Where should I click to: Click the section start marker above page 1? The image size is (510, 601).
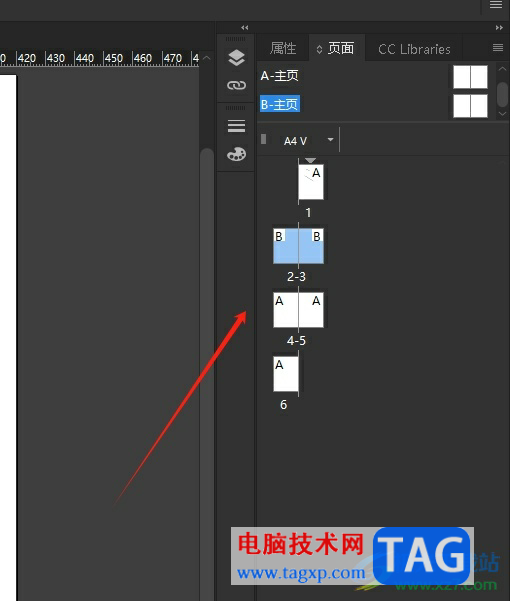pyautogui.click(x=310, y=161)
